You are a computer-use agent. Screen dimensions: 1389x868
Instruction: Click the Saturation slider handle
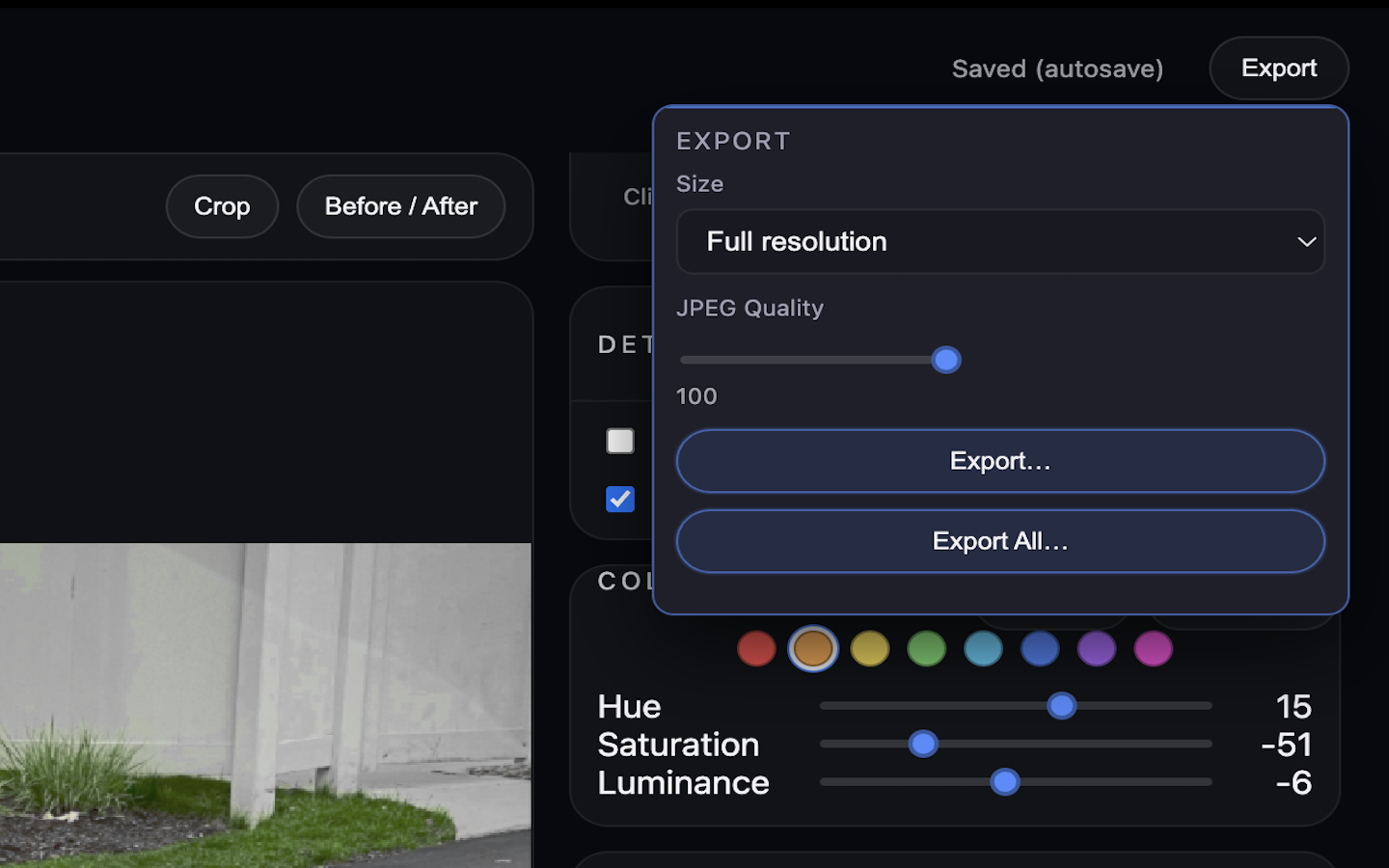click(923, 745)
